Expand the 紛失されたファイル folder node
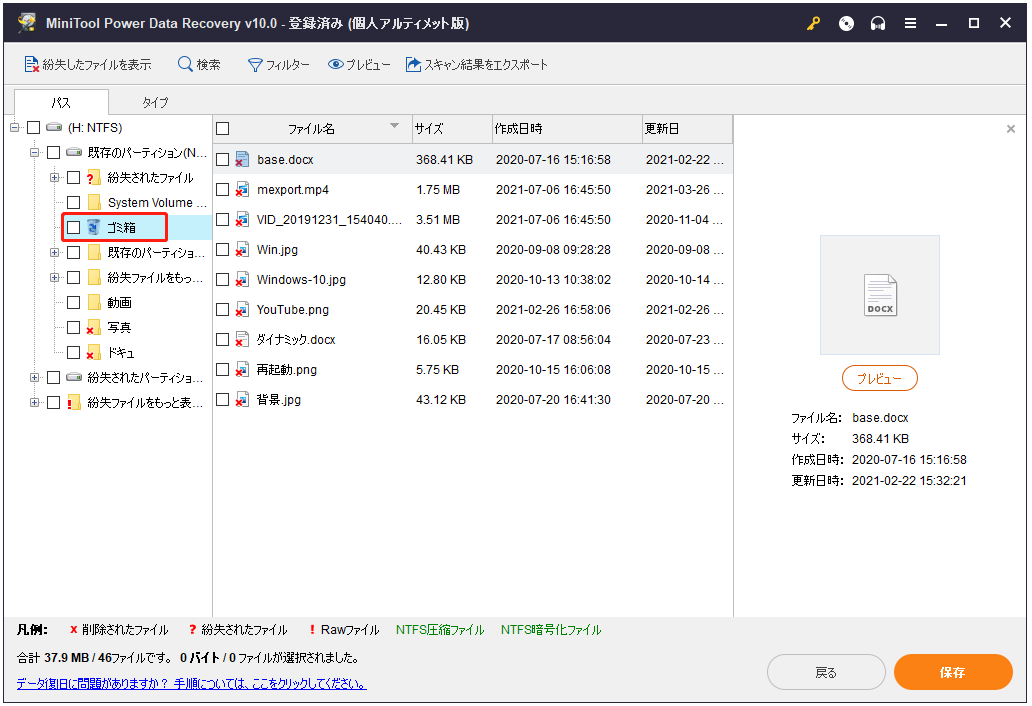 55,178
